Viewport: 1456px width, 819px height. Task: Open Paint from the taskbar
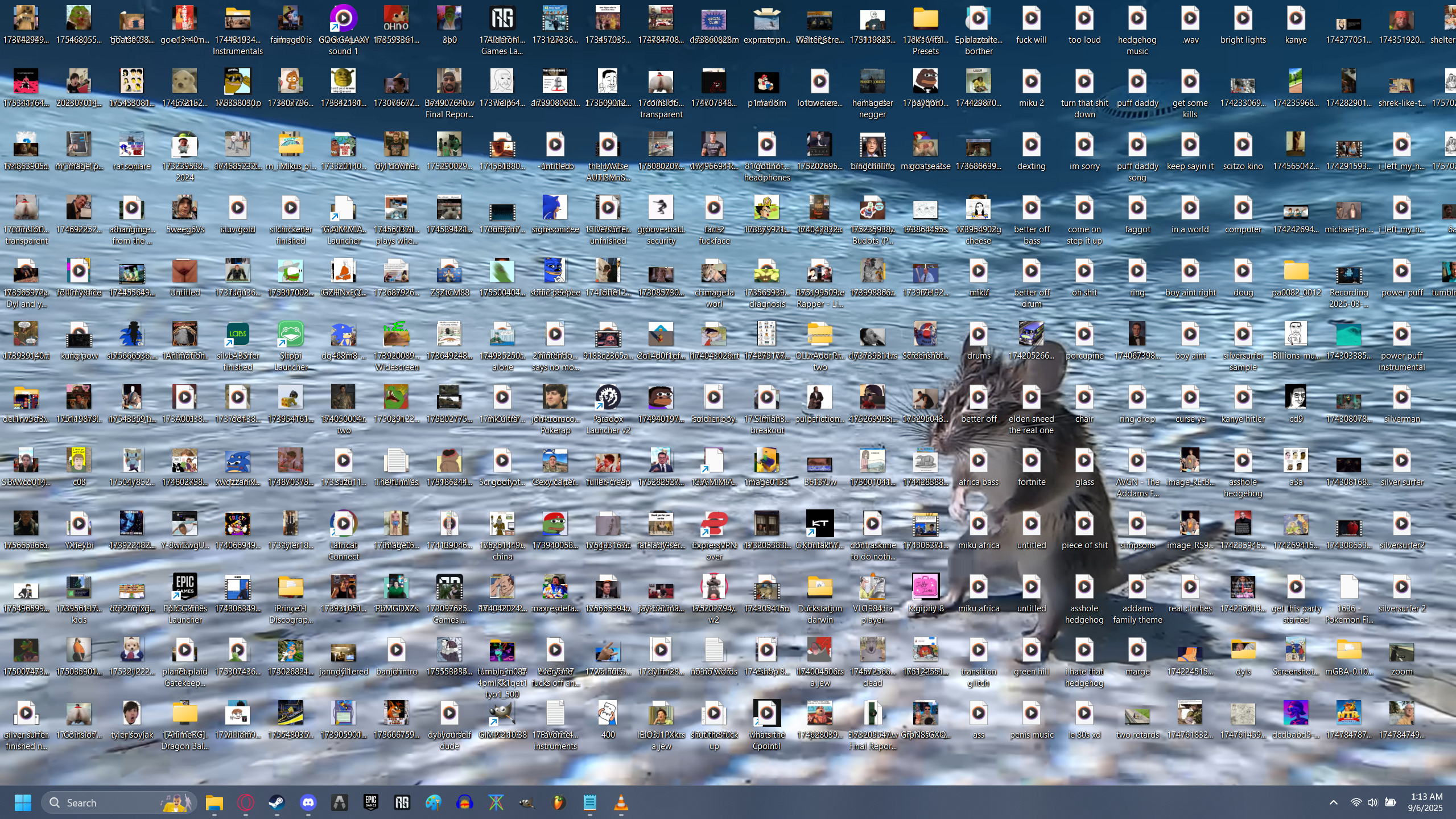[434, 802]
